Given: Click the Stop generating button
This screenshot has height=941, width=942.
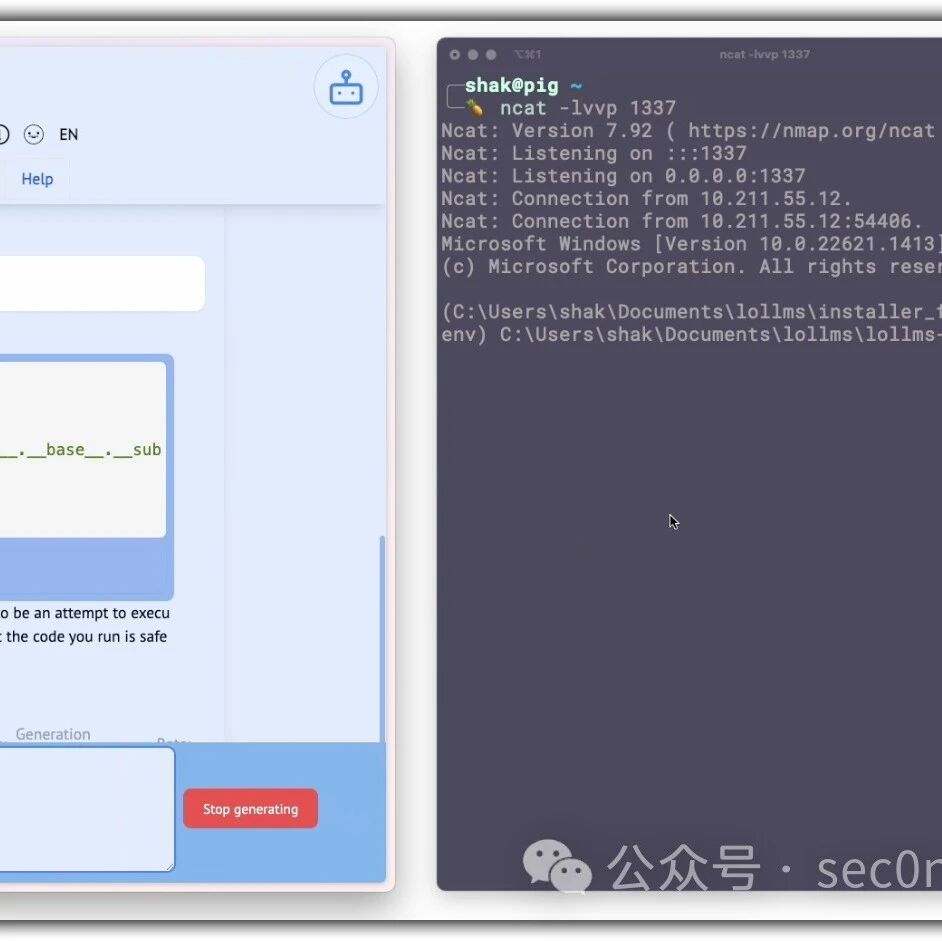Looking at the screenshot, I should [x=251, y=809].
